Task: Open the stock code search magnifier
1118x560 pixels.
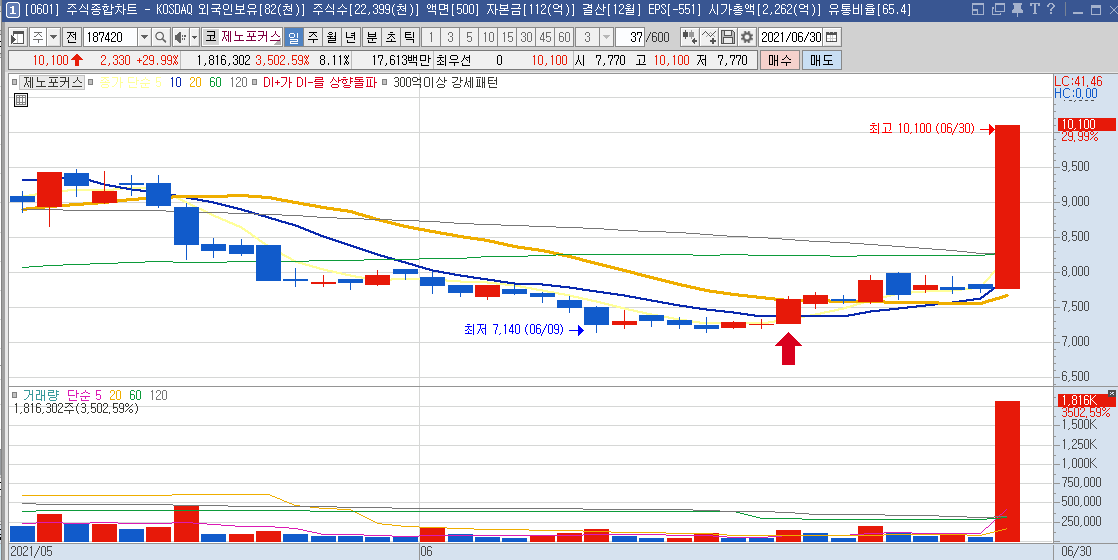Action: [161, 37]
